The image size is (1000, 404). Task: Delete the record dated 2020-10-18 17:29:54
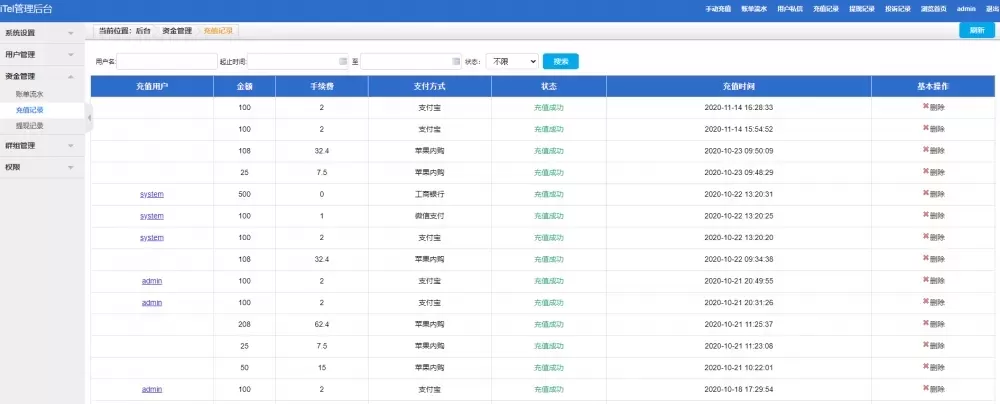[x=934, y=389]
